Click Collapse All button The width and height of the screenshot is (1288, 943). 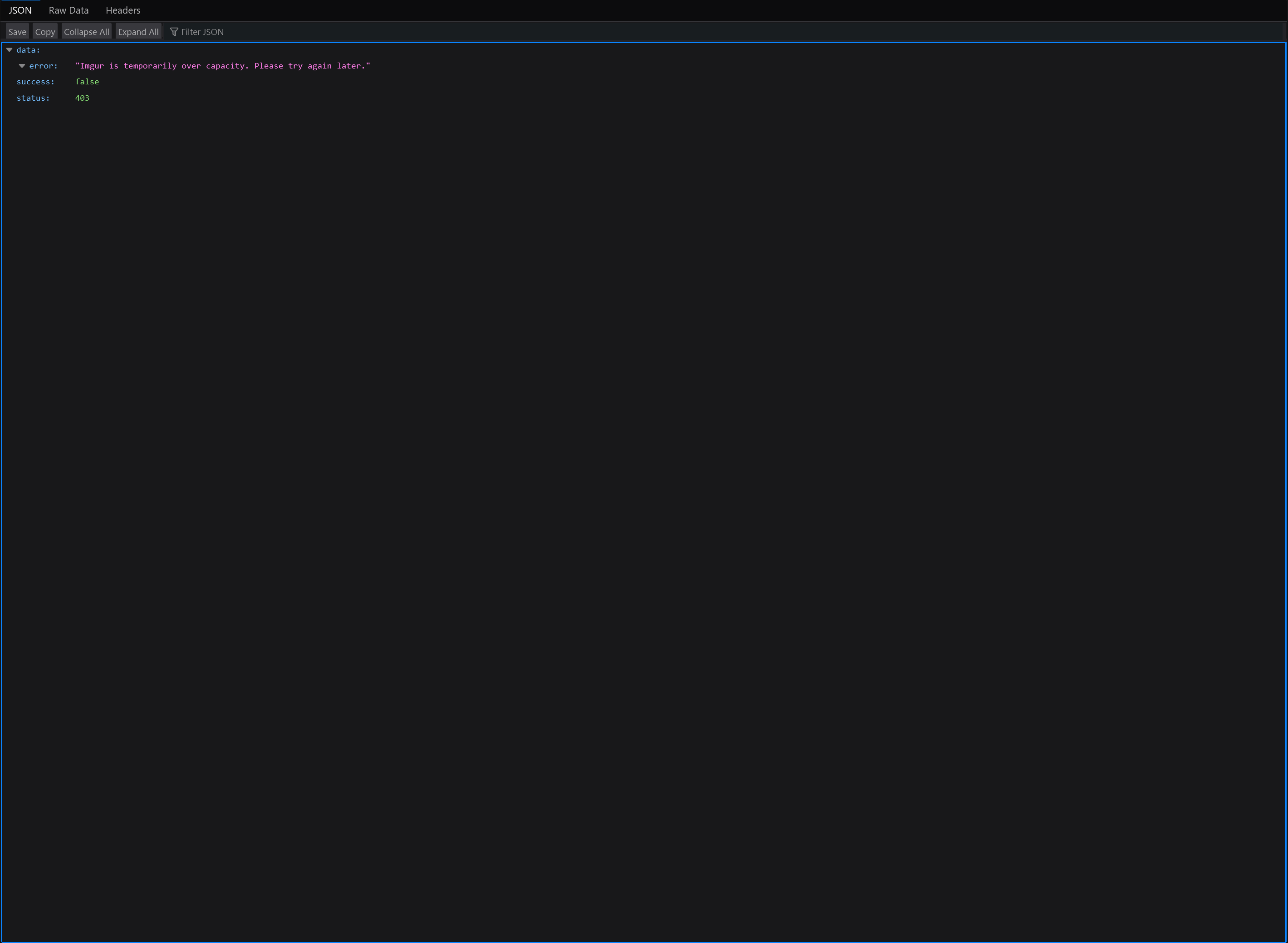coord(86,32)
